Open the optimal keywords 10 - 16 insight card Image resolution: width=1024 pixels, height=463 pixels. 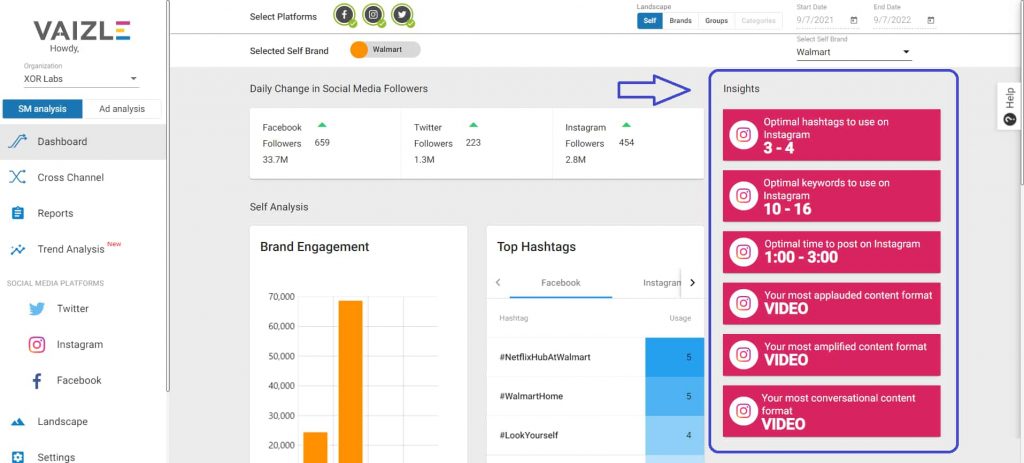(831, 196)
